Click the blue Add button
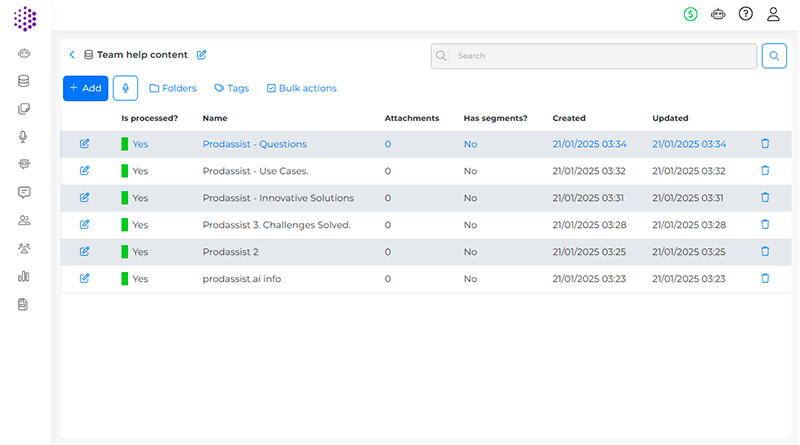Image resolution: width=800 pixels, height=445 pixels. pos(85,88)
